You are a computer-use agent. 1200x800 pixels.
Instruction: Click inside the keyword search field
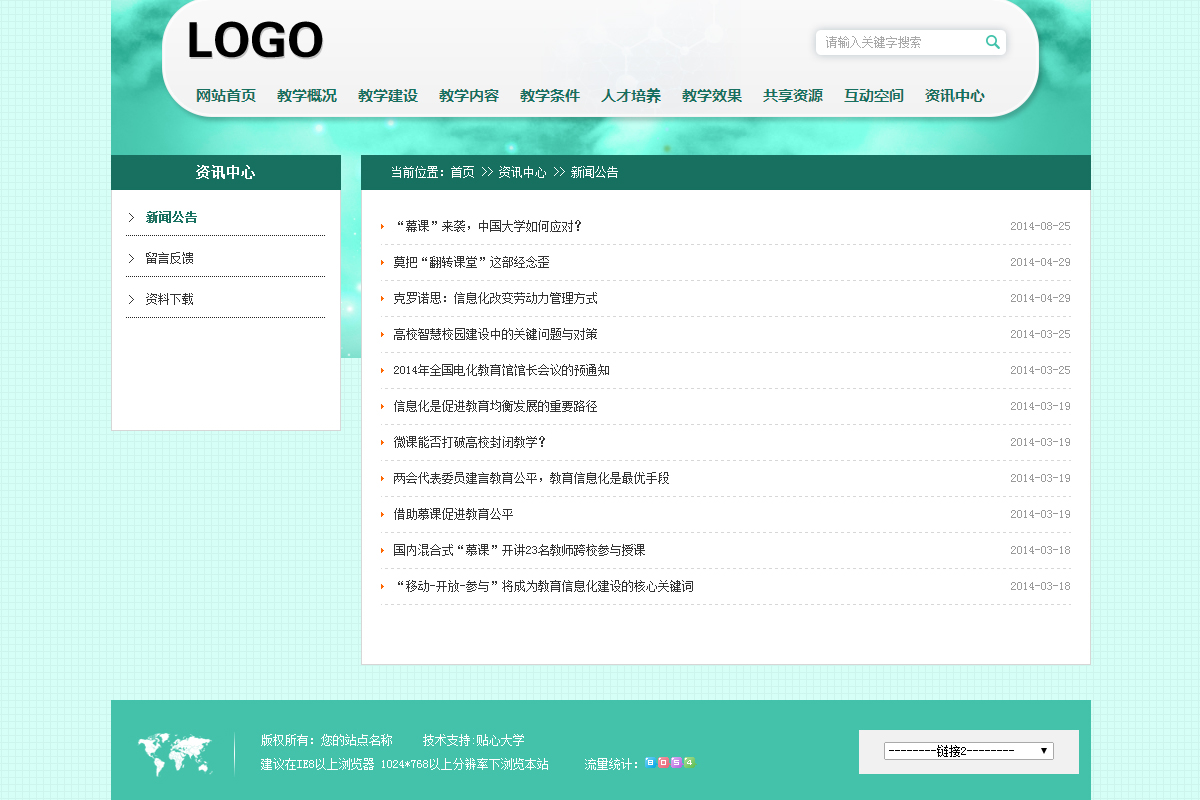pyautogui.click(x=900, y=42)
